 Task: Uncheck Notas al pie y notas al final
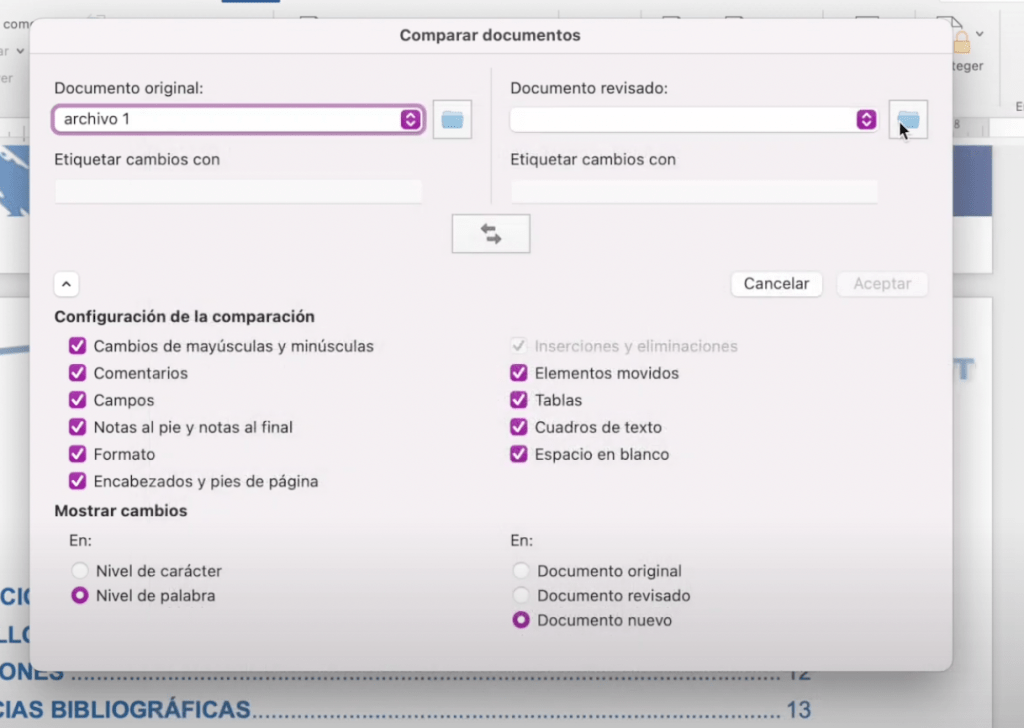(x=77, y=427)
